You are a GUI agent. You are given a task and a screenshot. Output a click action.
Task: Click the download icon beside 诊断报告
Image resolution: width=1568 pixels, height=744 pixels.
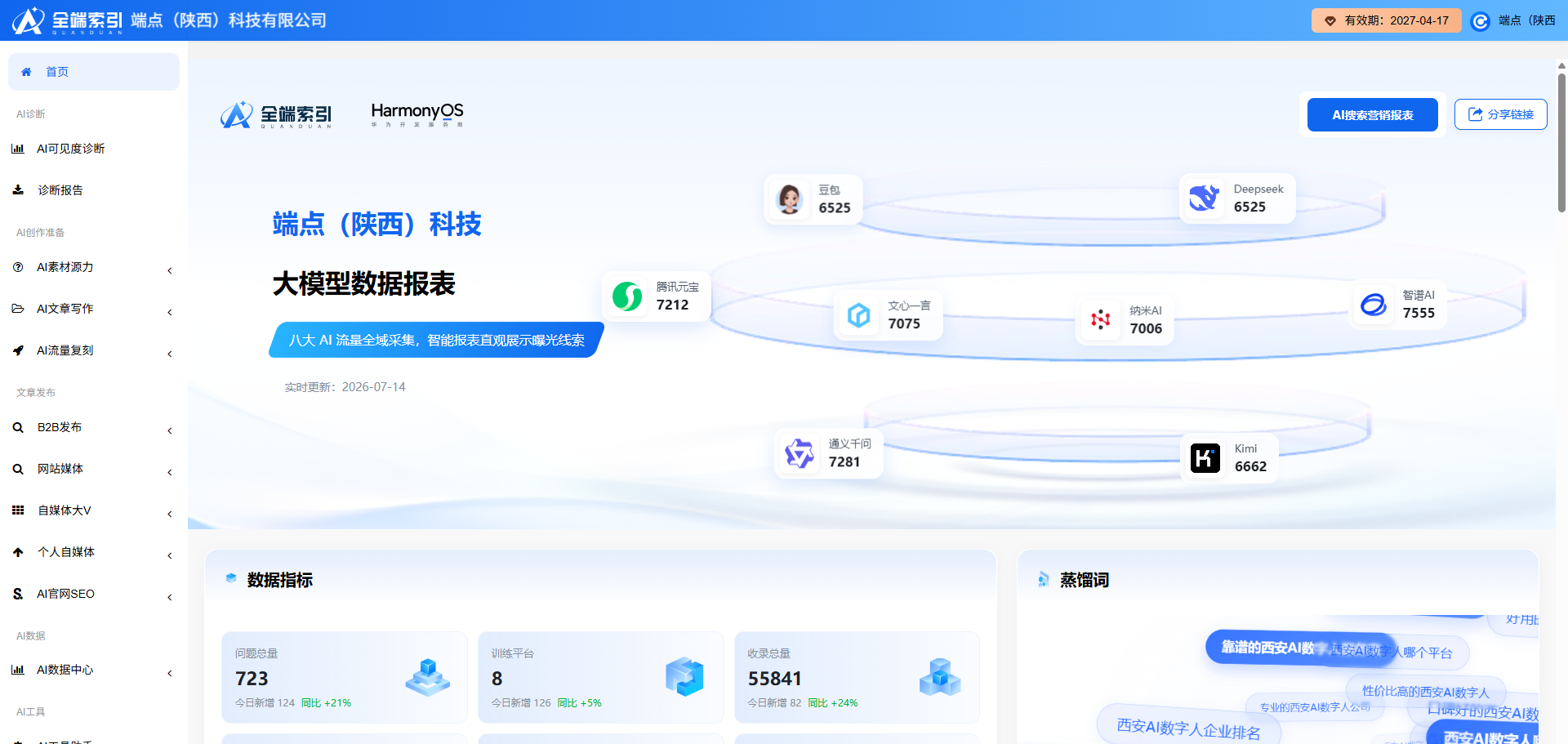point(18,190)
